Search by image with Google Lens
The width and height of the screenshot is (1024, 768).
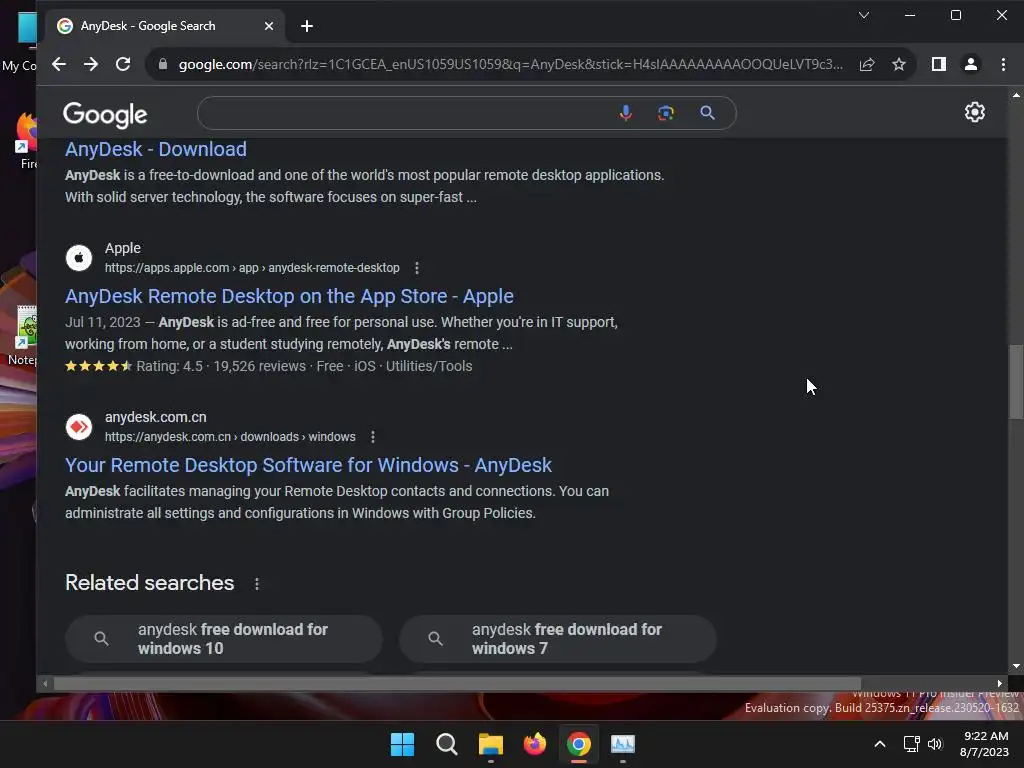click(665, 113)
